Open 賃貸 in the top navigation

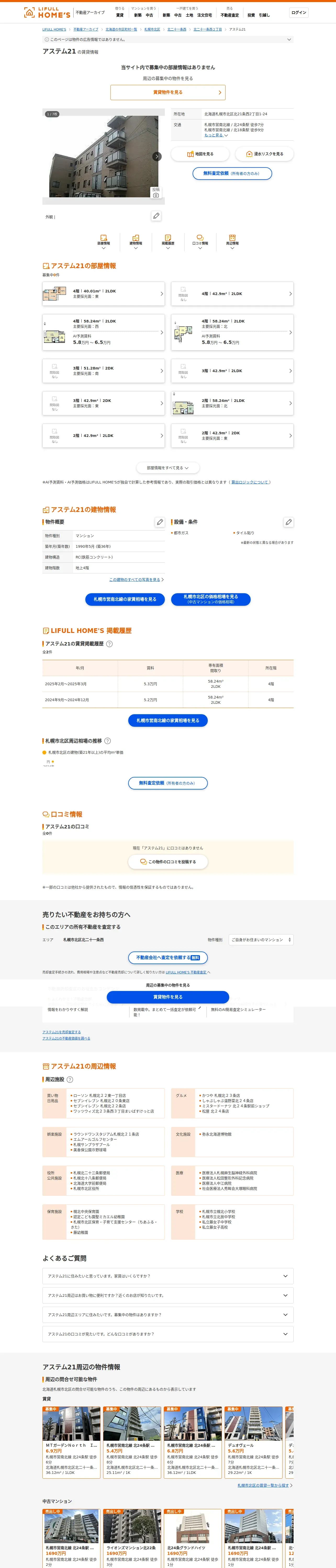[120, 15]
